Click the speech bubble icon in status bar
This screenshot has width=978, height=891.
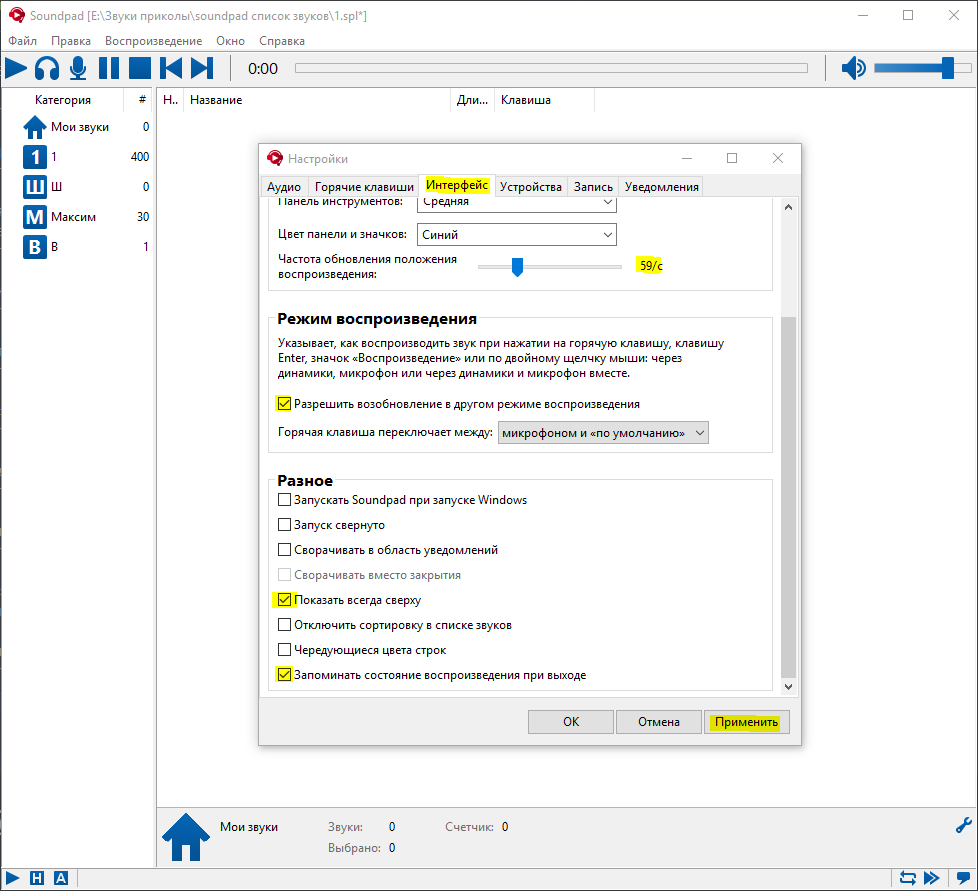coord(963,878)
